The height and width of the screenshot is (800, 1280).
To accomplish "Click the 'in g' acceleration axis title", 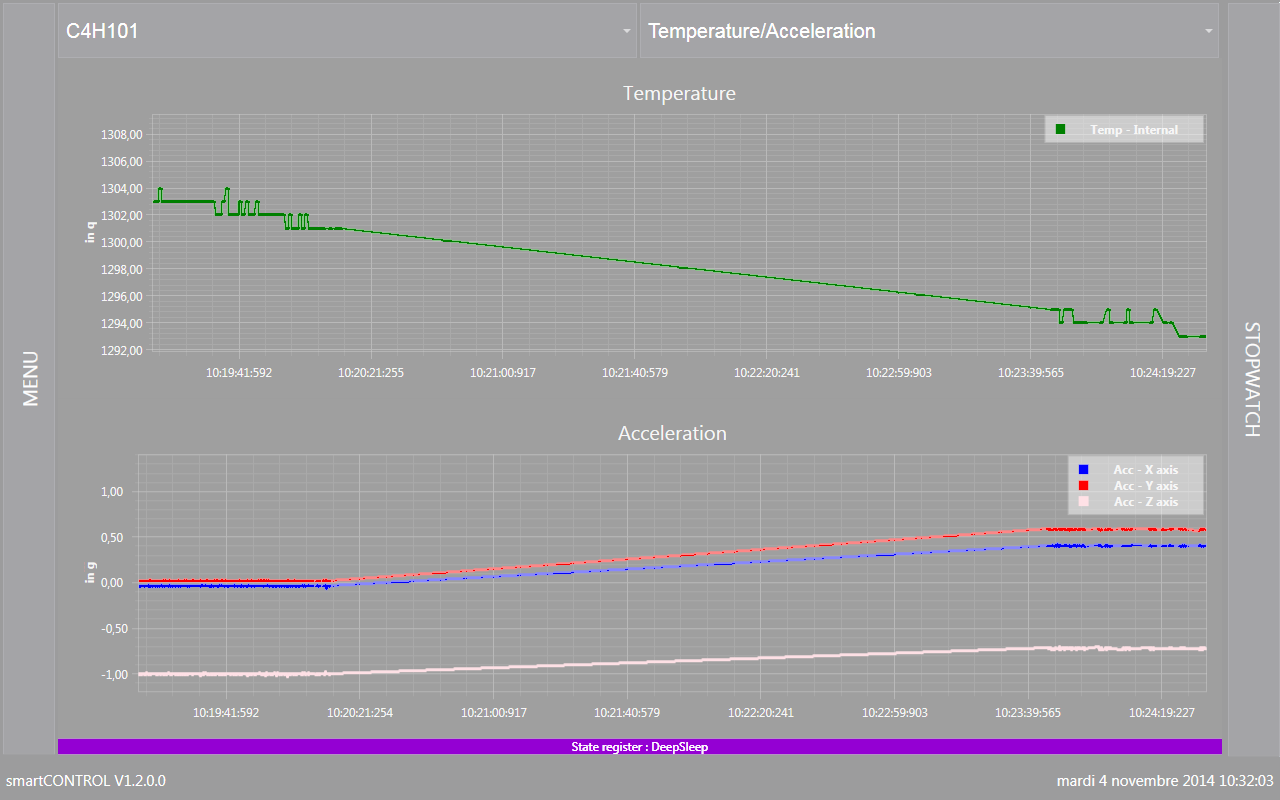I will 91,572.
